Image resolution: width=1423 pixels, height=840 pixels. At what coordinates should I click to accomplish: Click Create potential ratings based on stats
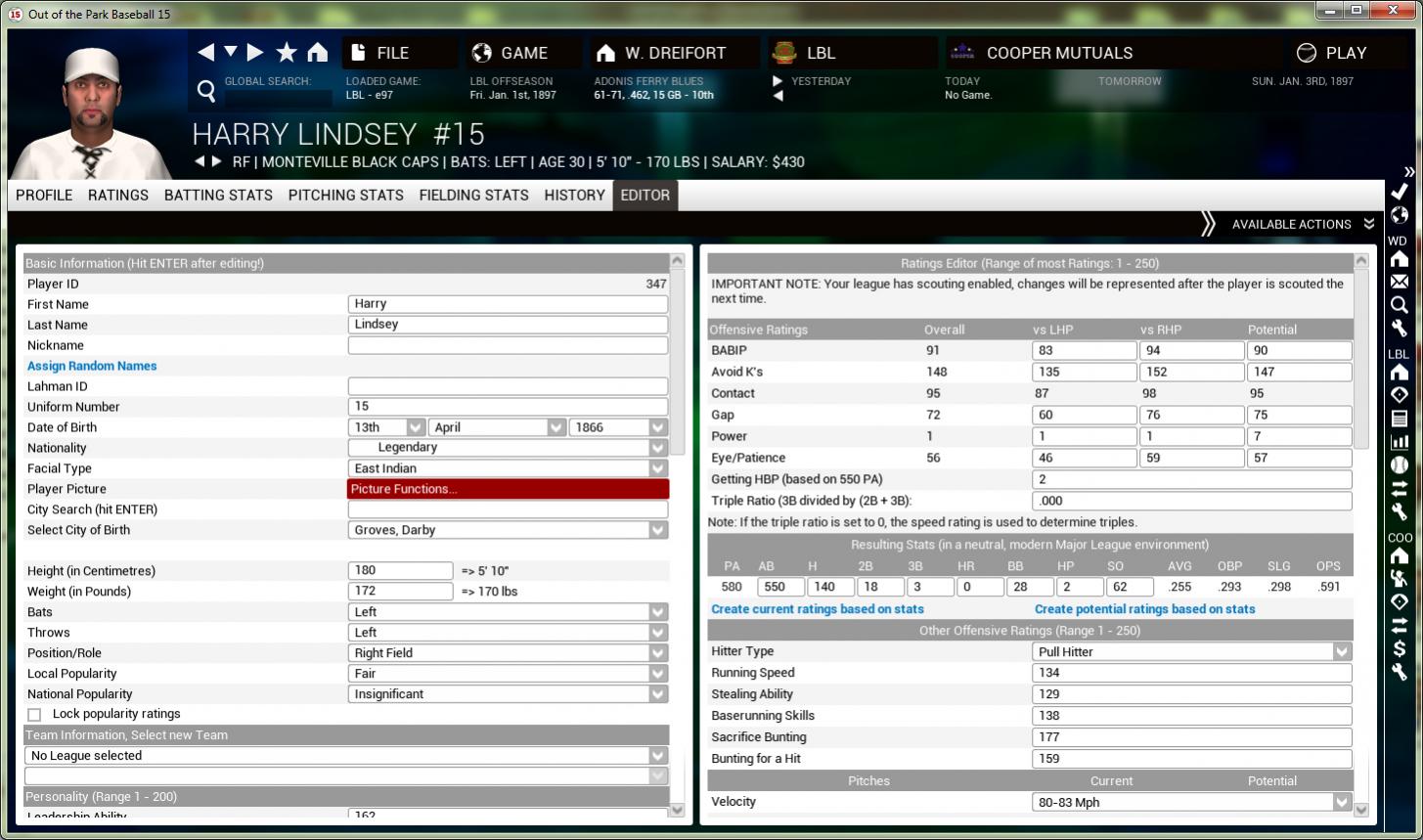[1145, 609]
